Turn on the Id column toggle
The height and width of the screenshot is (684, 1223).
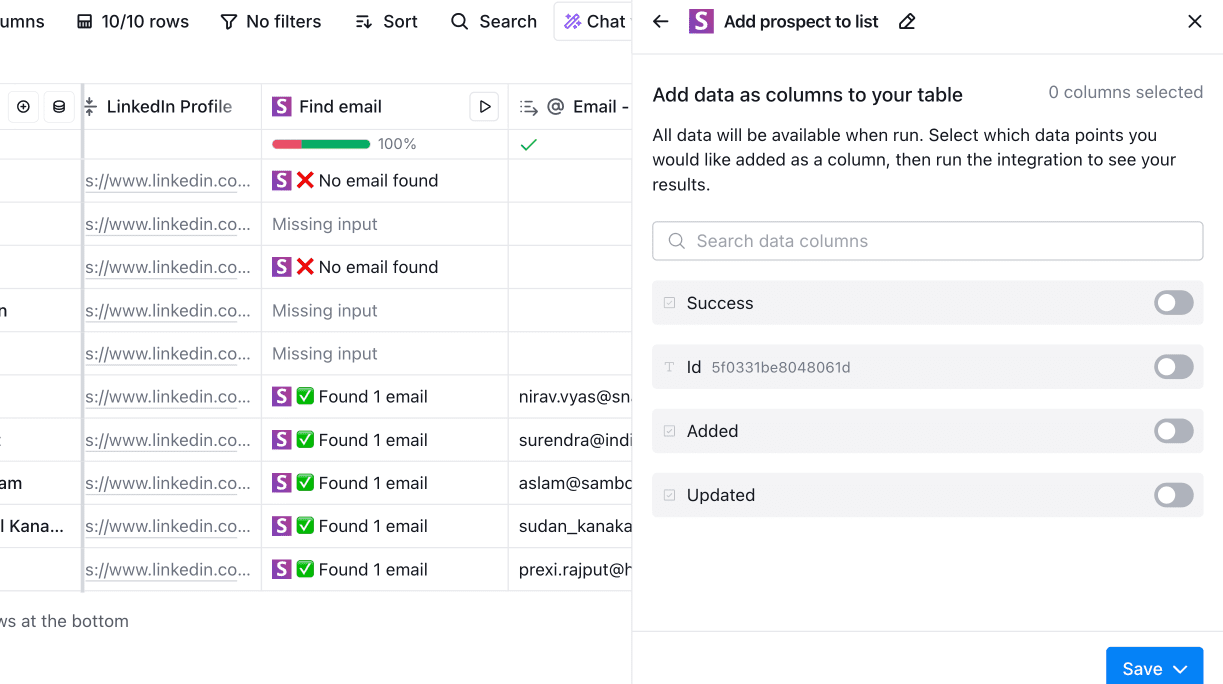[1173, 367]
